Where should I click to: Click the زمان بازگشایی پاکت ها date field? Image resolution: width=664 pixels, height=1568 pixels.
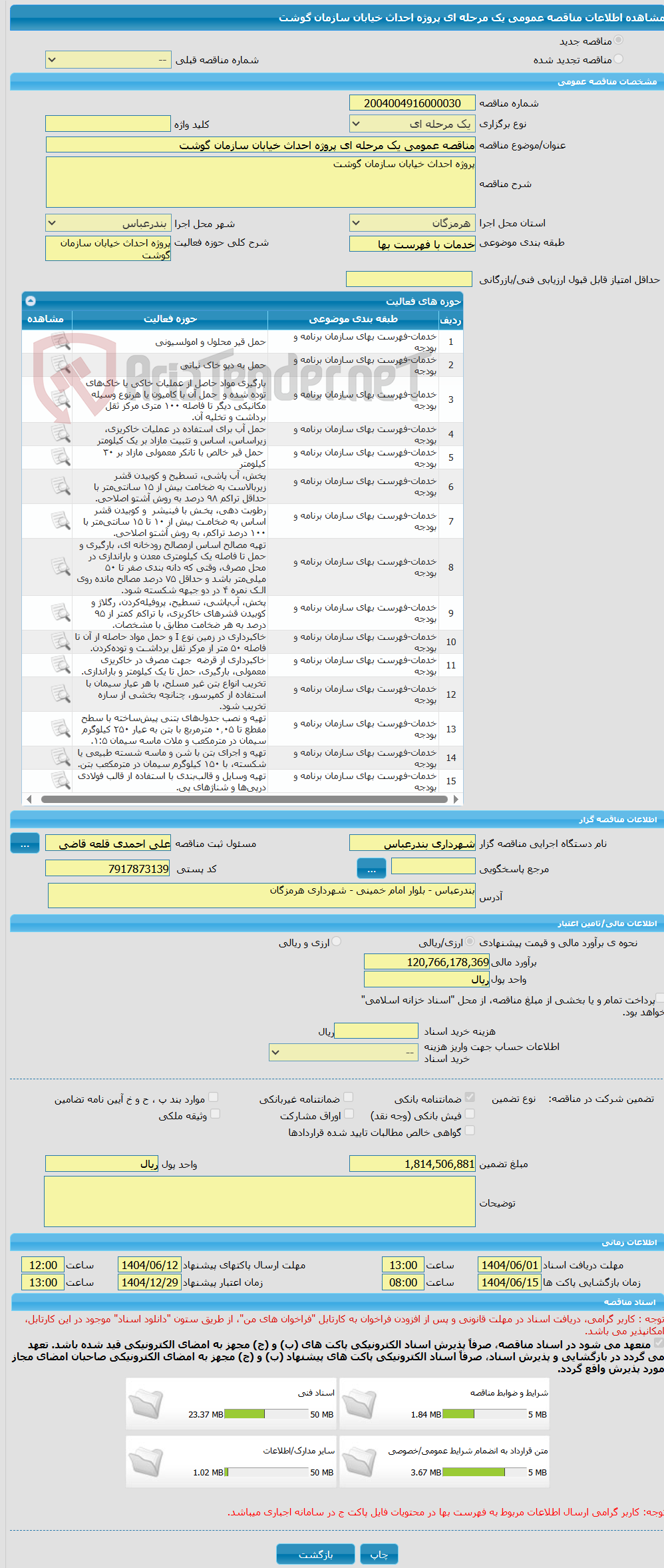[509, 1282]
